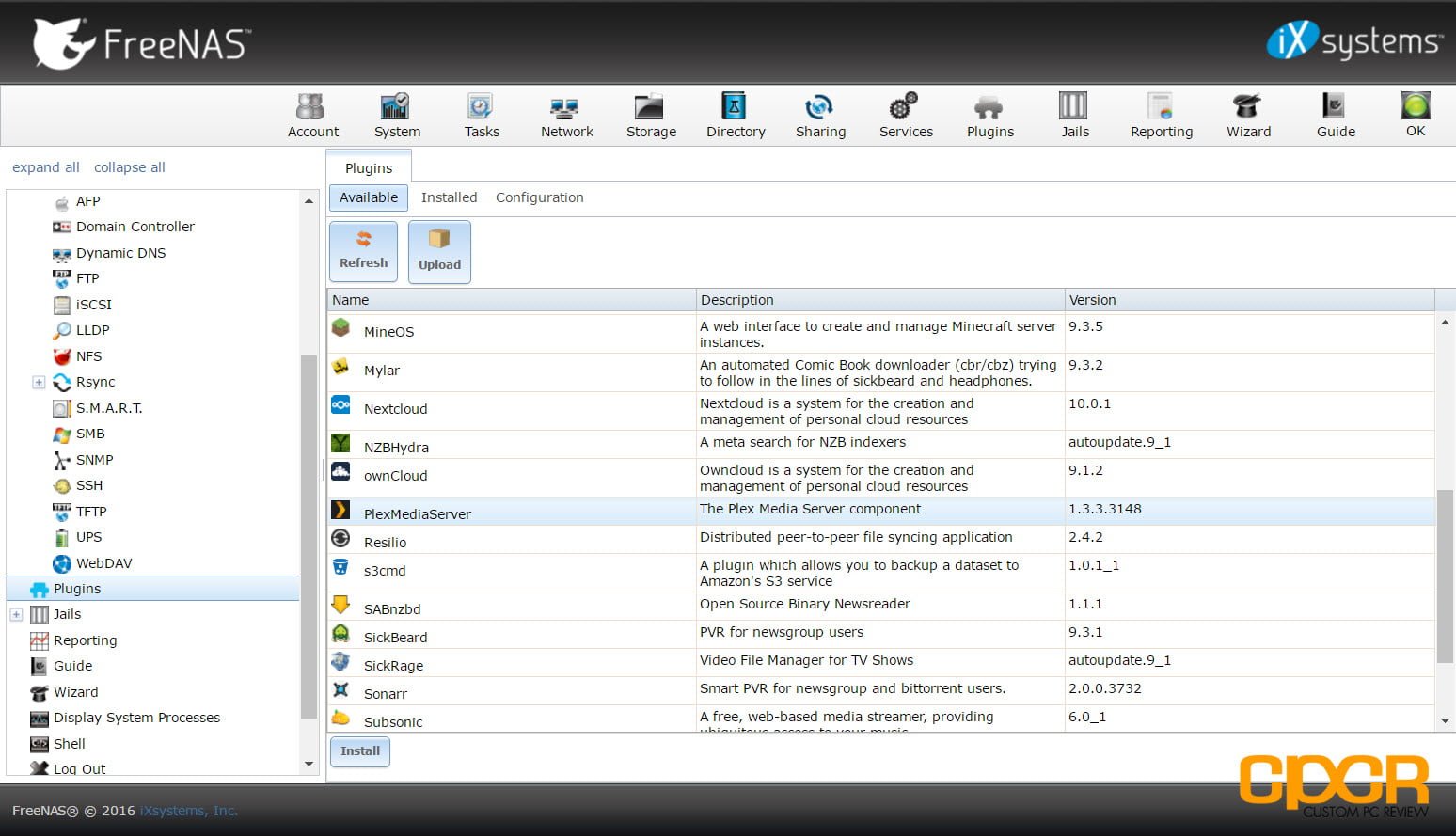This screenshot has height=837, width=1456.
Task: Click Plex version 1.3.3.3148 cell
Action: point(1249,509)
